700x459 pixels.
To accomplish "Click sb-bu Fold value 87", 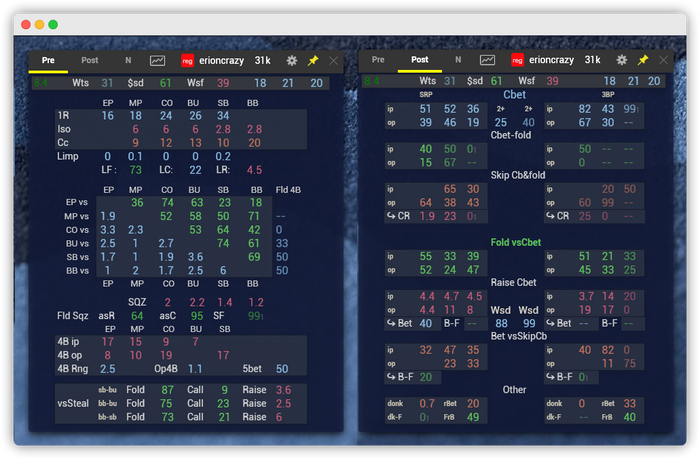I will tap(167, 390).
